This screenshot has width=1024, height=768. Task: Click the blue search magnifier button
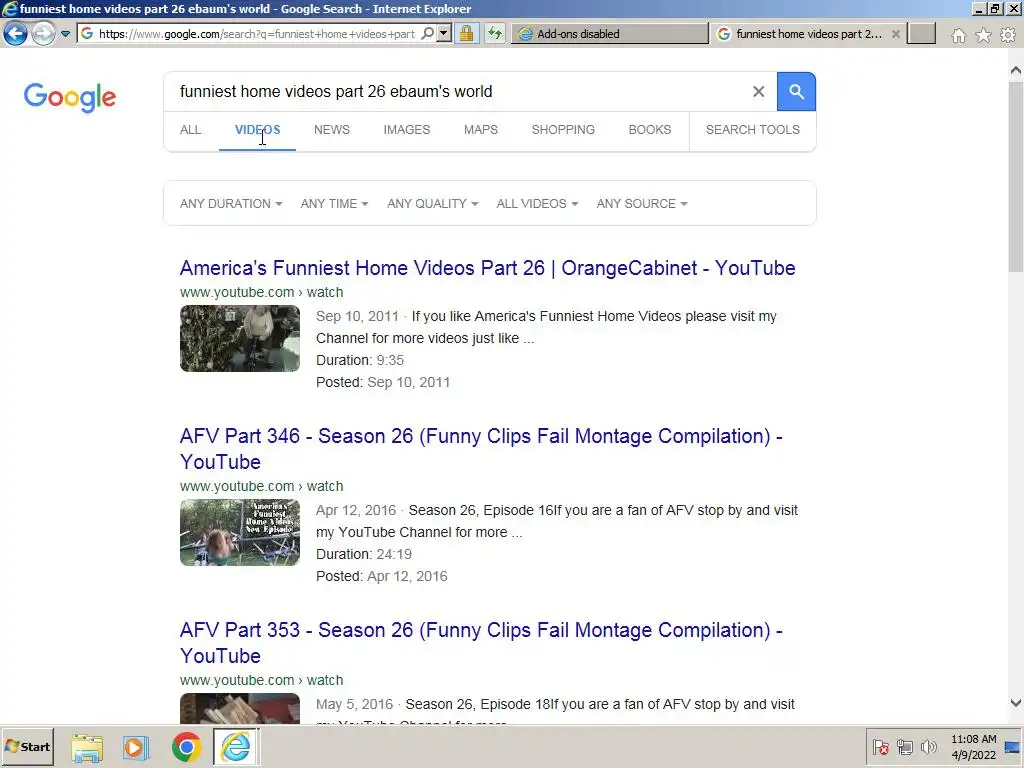click(796, 91)
